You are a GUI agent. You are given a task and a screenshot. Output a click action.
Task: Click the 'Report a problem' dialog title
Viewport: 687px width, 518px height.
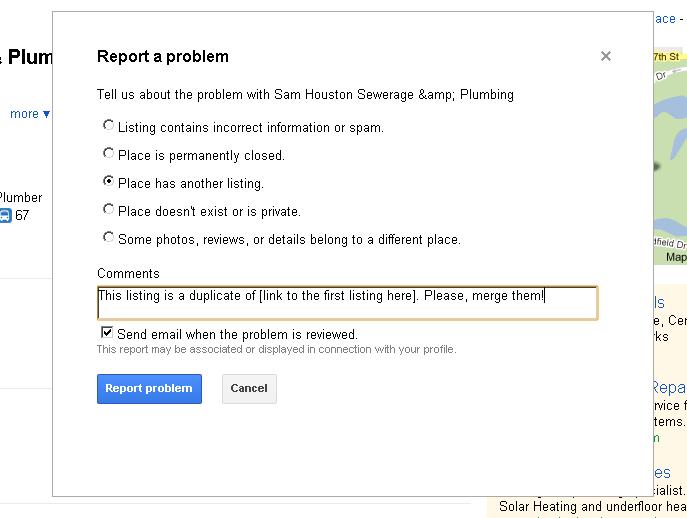click(162, 57)
